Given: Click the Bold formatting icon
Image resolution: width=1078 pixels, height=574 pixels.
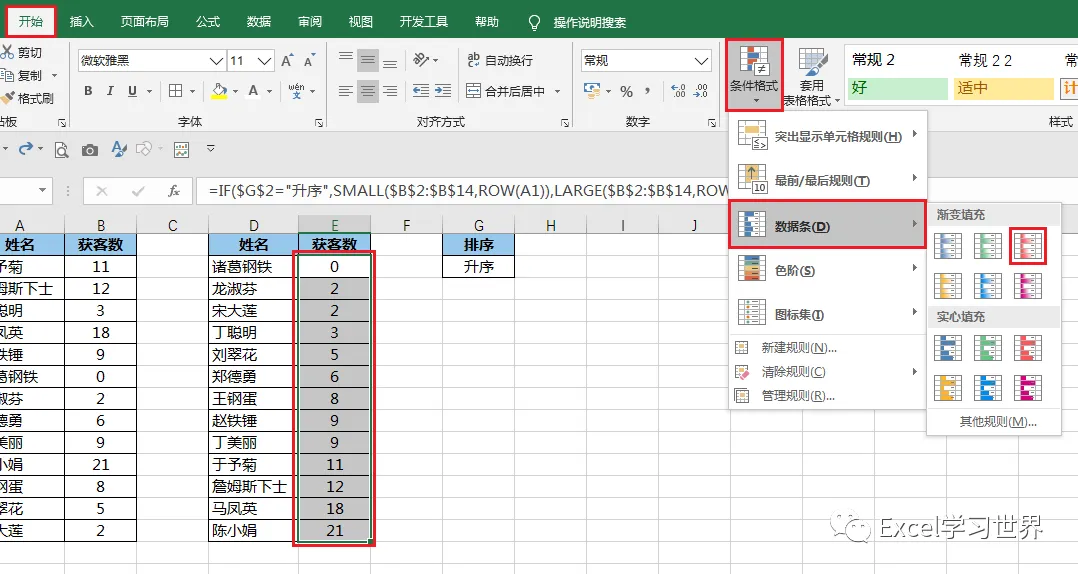Looking at the screenshot, I should [88, 91].
